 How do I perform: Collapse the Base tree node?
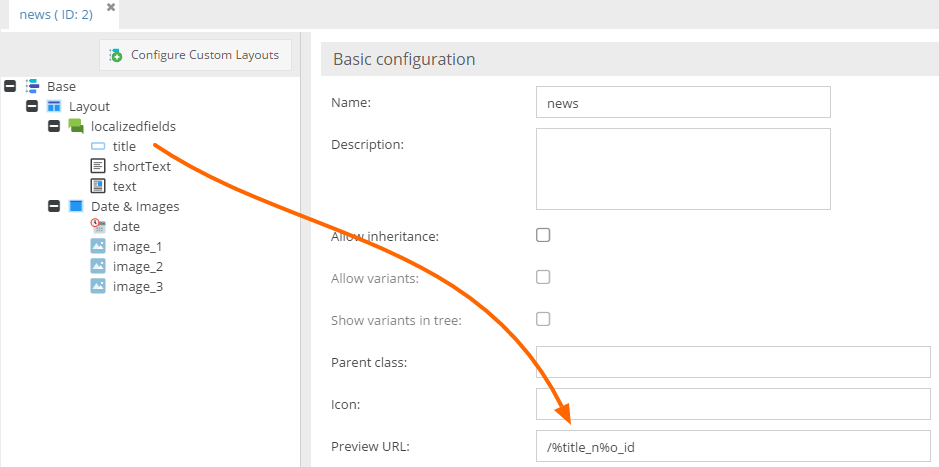[x=10, y=86]
